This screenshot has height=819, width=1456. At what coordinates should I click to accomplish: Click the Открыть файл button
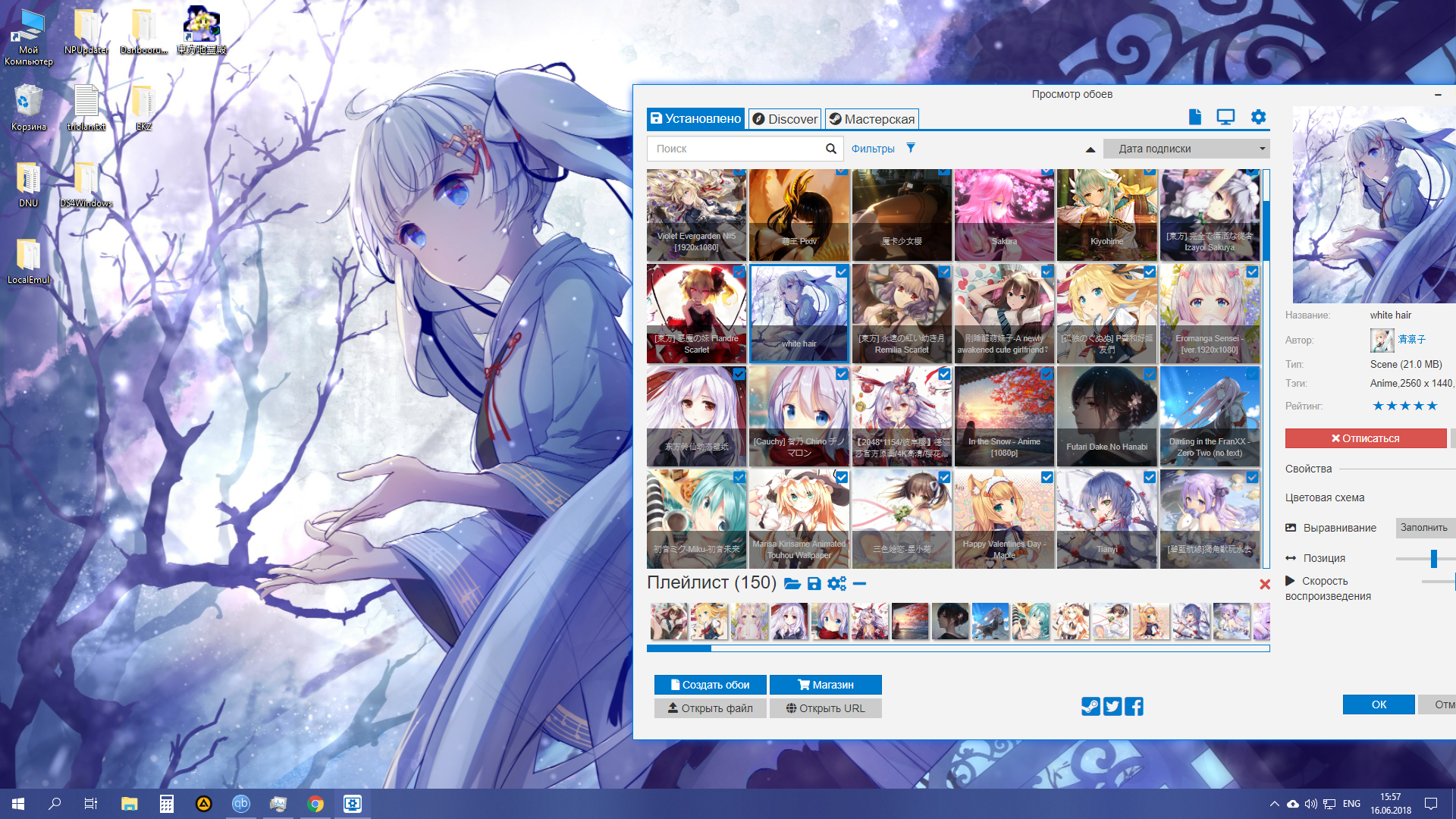point(710,708)
